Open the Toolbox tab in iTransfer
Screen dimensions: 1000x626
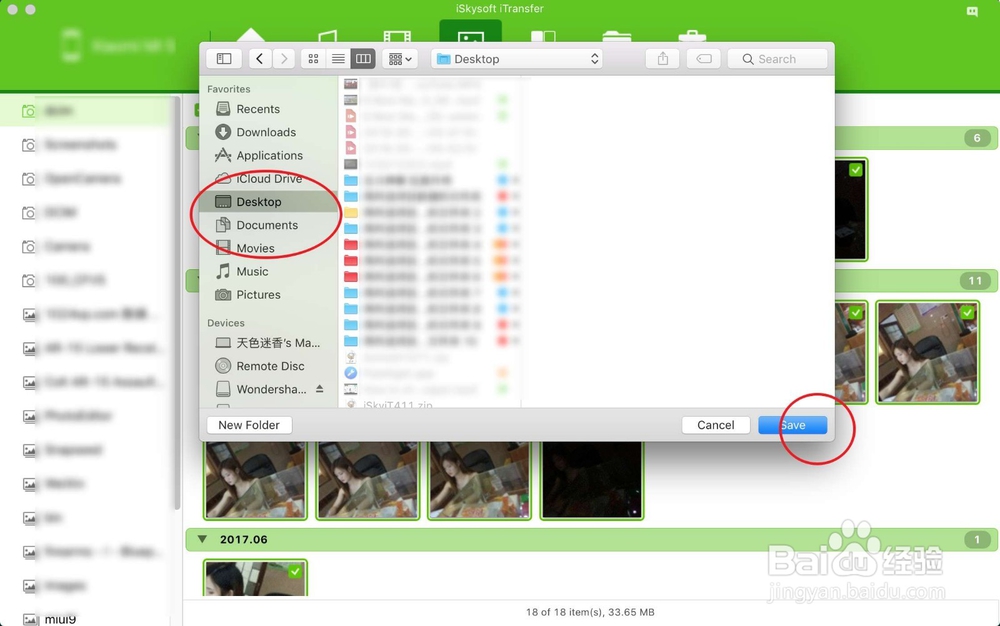point(692,36)
